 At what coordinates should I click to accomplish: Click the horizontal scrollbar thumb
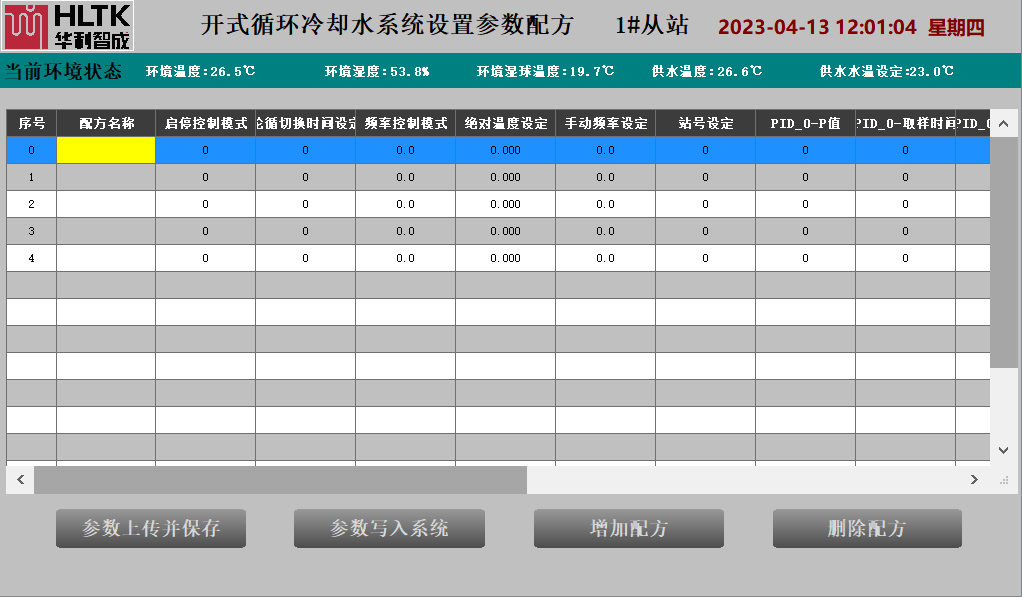[280, 480]
